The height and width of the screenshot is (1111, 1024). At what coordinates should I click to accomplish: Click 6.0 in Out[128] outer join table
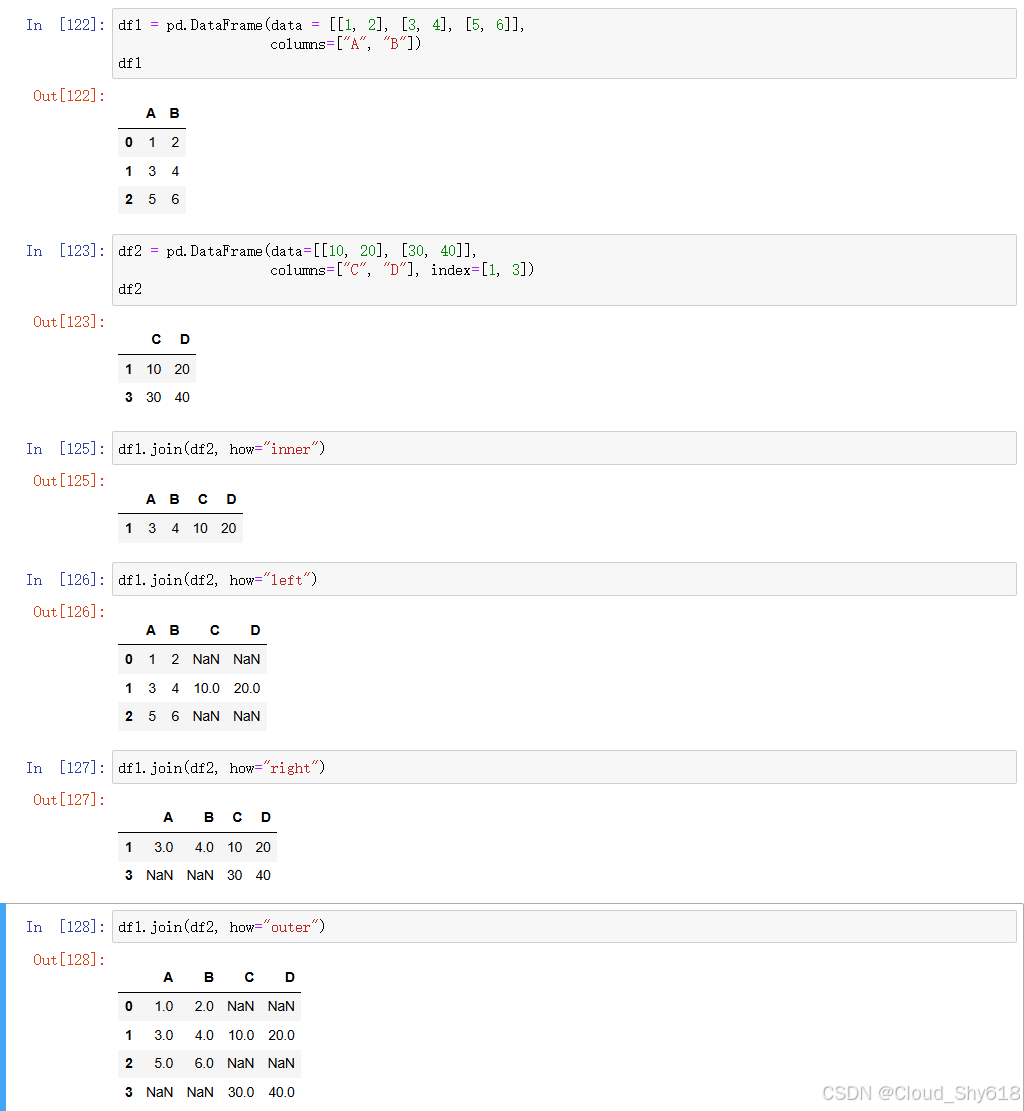(204, 1063)
